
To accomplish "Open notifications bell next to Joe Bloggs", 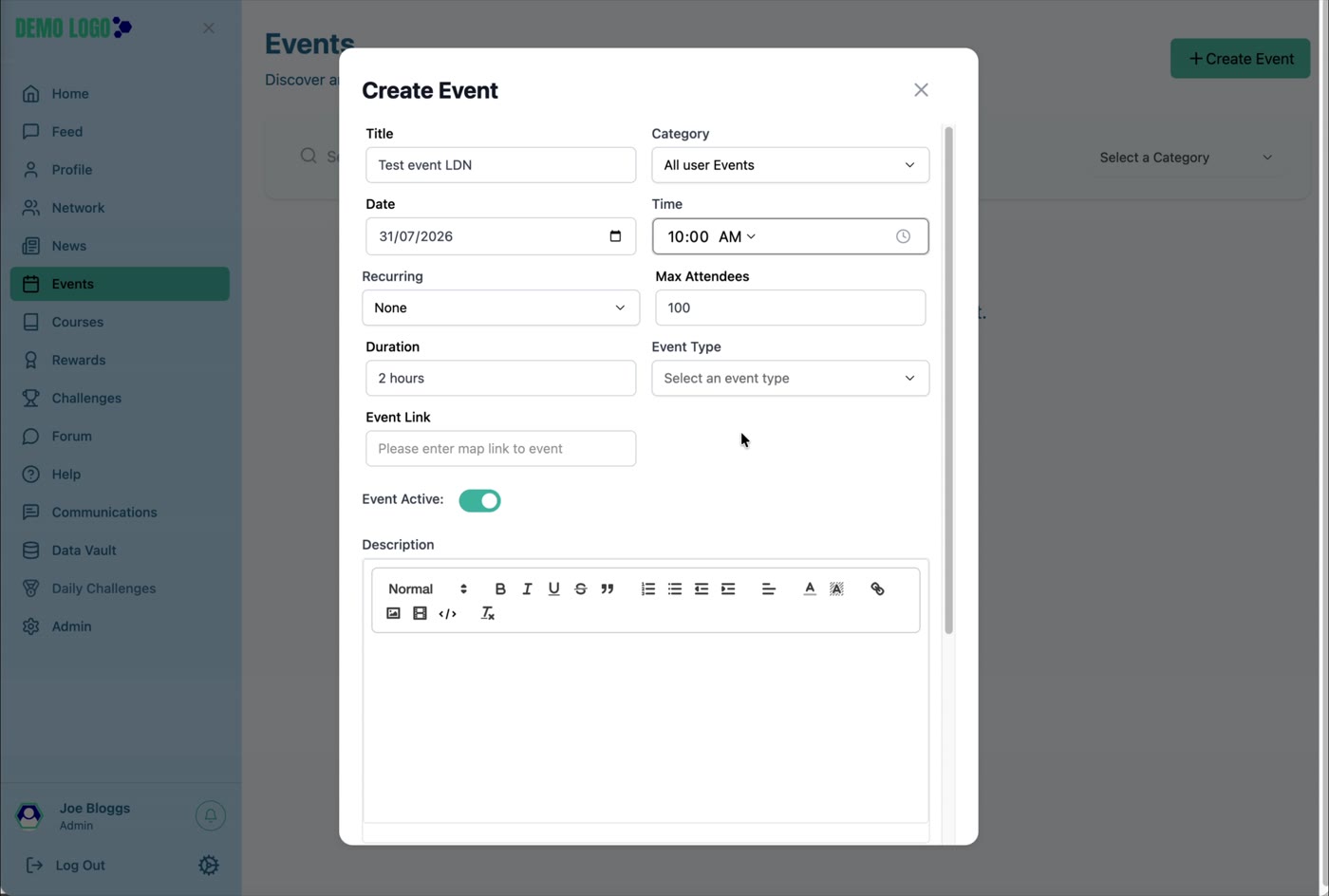I will click(211, 815).
